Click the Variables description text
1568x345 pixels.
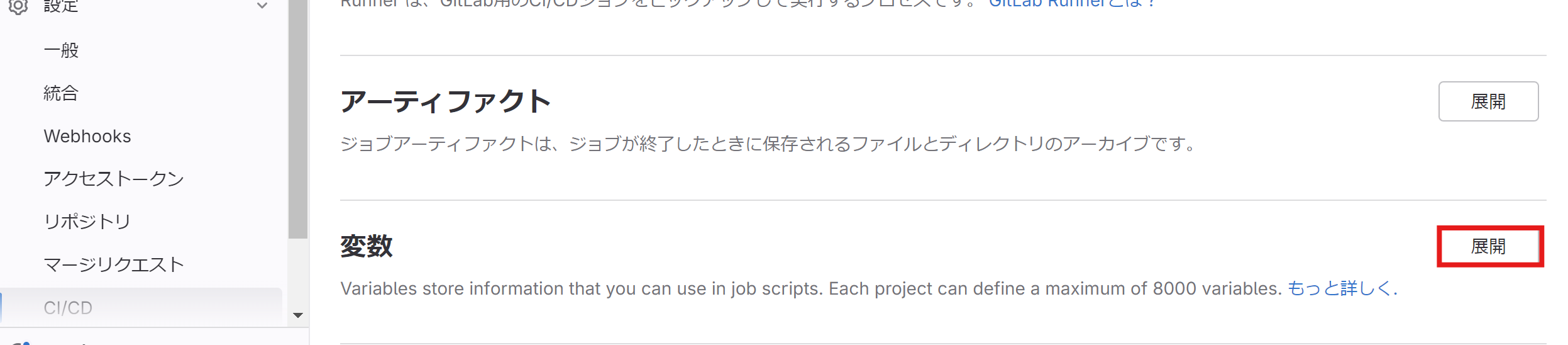(x=811, y=288)
